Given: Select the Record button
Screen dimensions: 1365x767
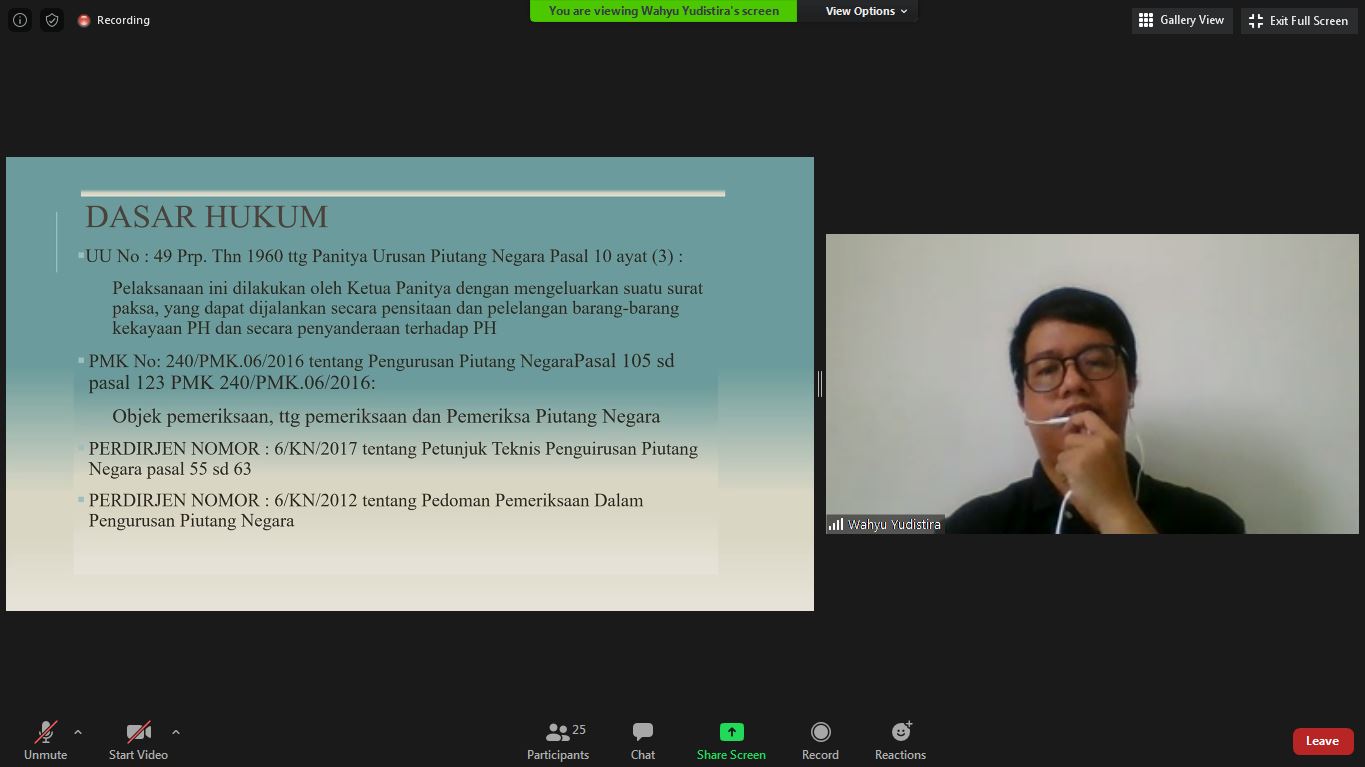Looking at the screenshot, I should (x=820, y=741).
